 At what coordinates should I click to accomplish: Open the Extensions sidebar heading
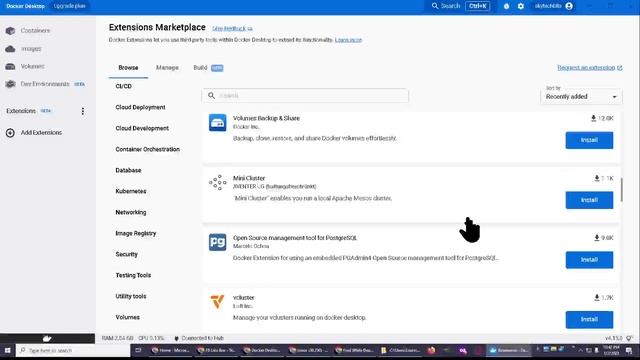click(21, 111)
